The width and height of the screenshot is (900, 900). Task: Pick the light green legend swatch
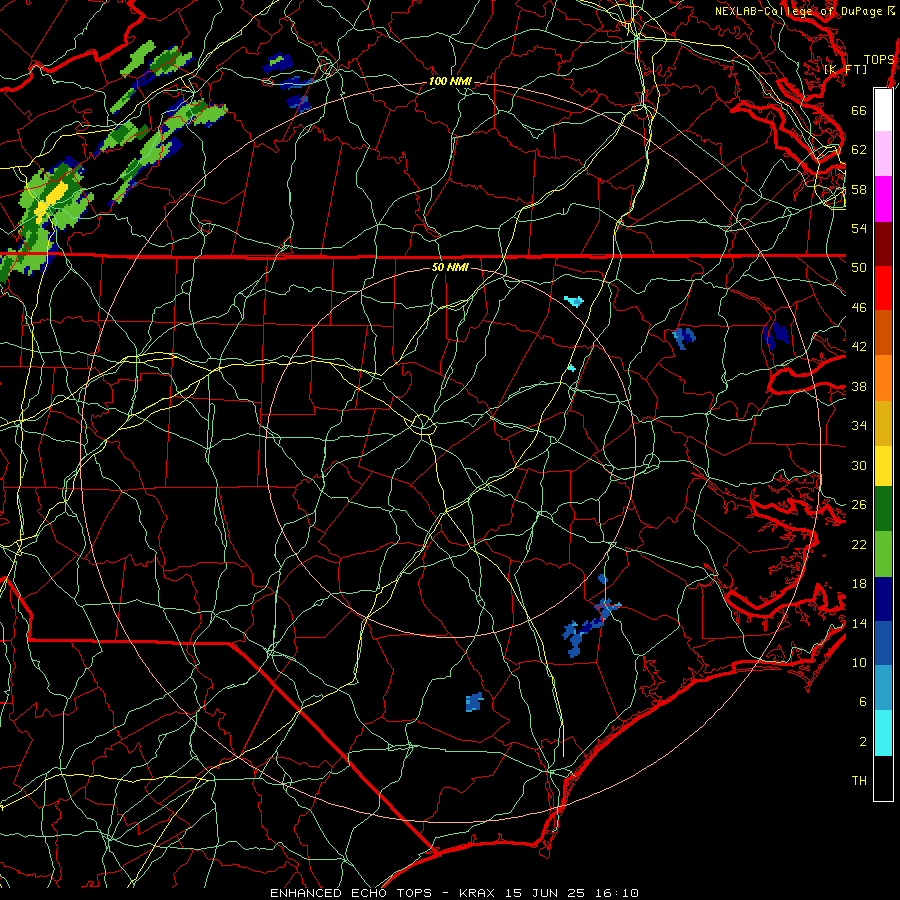point(883,554)
